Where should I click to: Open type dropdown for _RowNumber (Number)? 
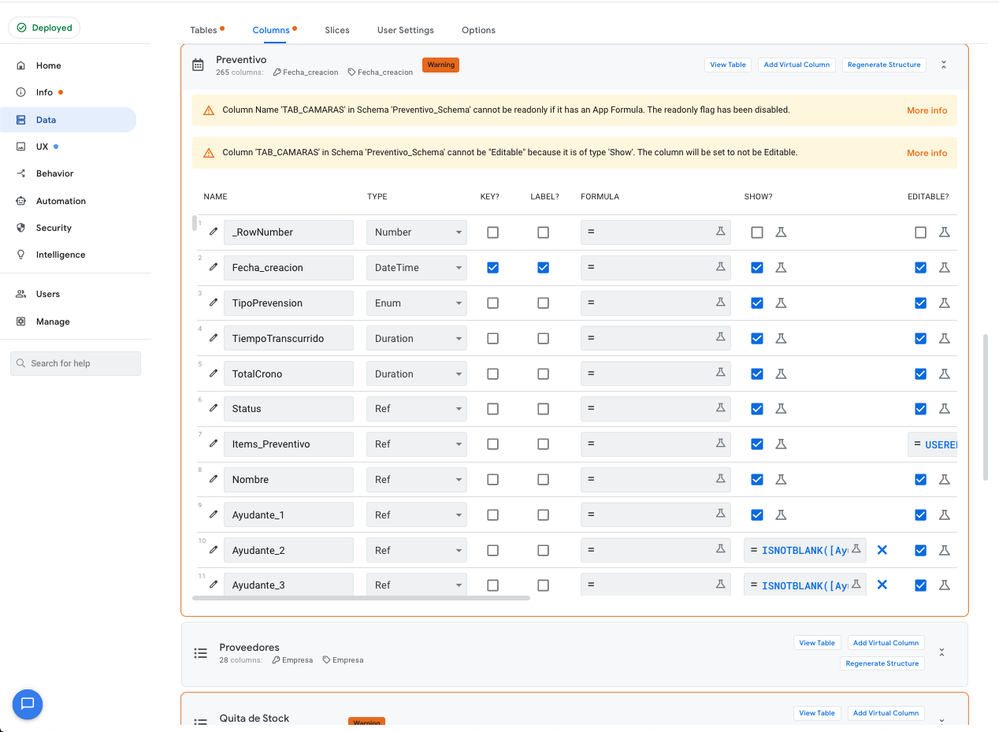tap(417, 233)
